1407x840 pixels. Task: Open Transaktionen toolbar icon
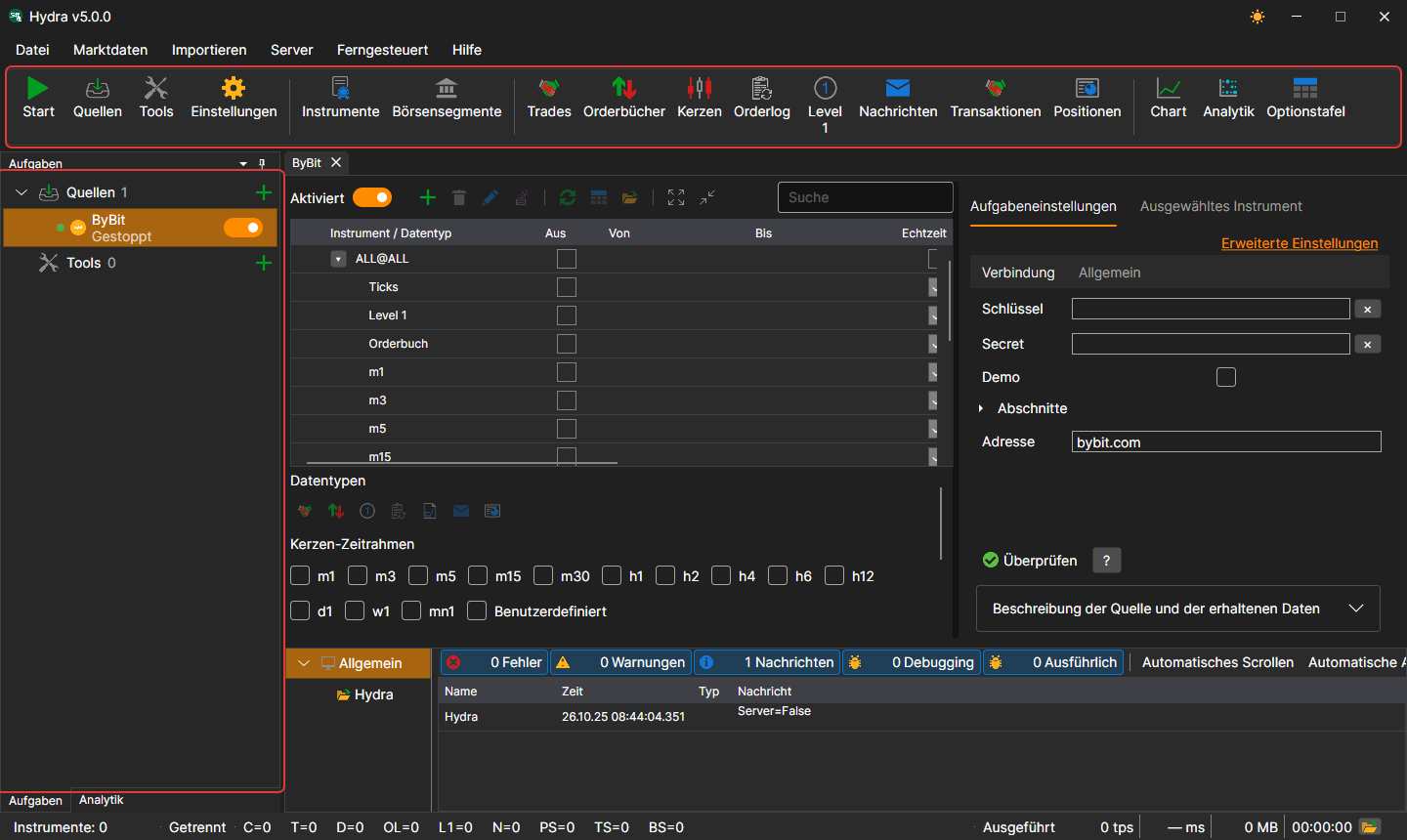pos(996,98)
